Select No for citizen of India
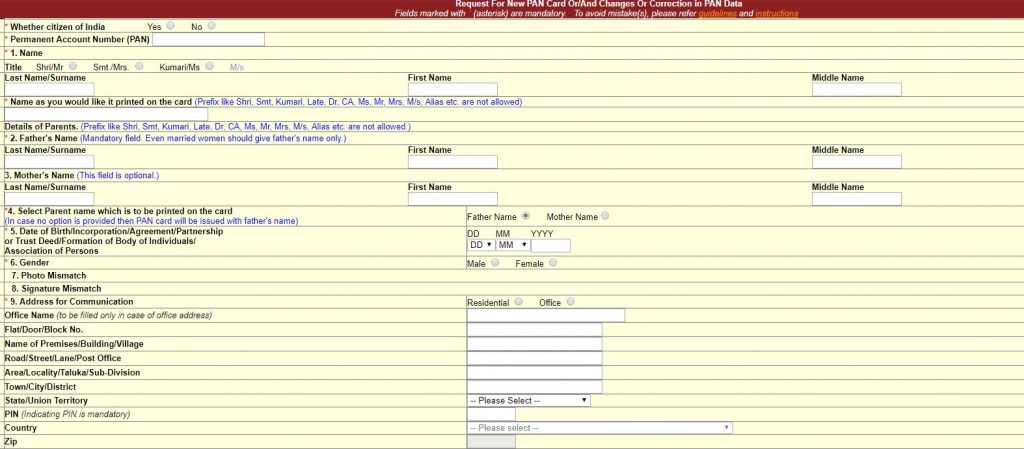 [211, 26]
